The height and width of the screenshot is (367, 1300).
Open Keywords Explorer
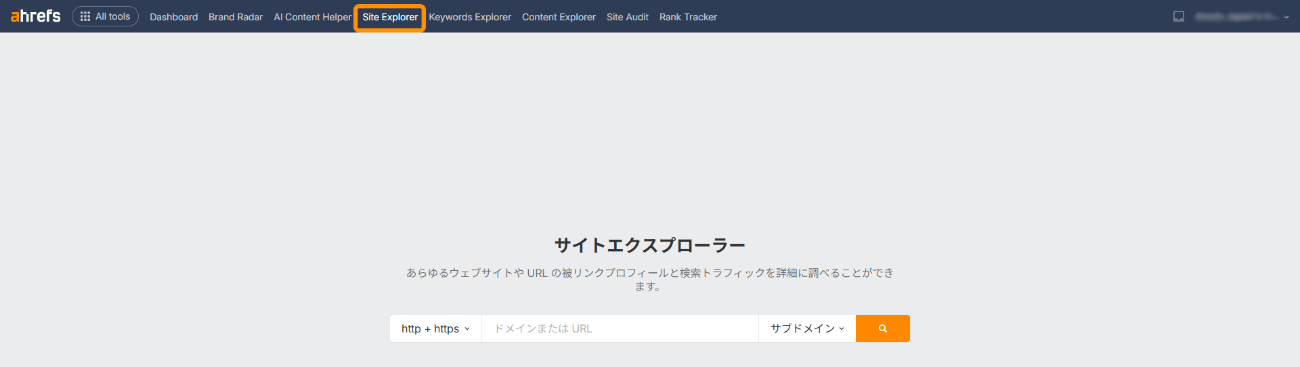470,17
